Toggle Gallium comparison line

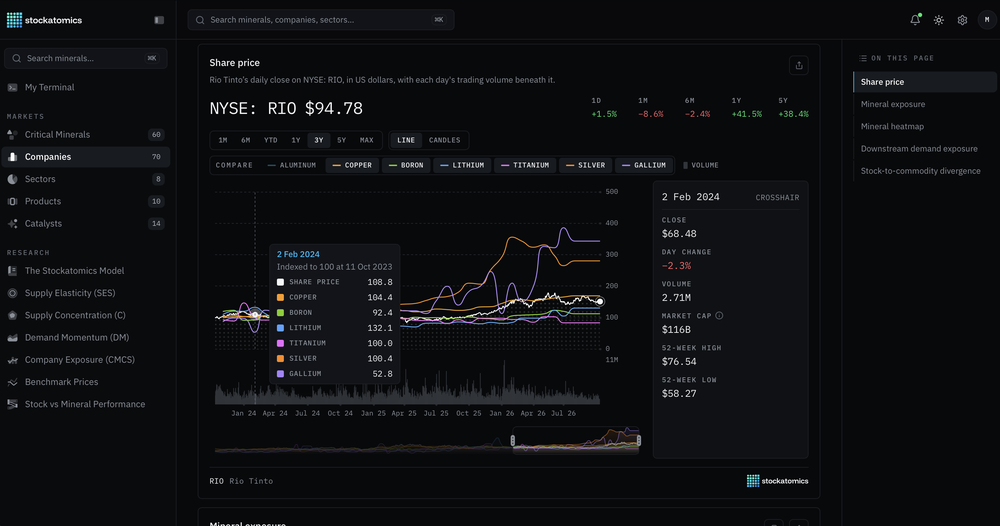pos(644,165)
